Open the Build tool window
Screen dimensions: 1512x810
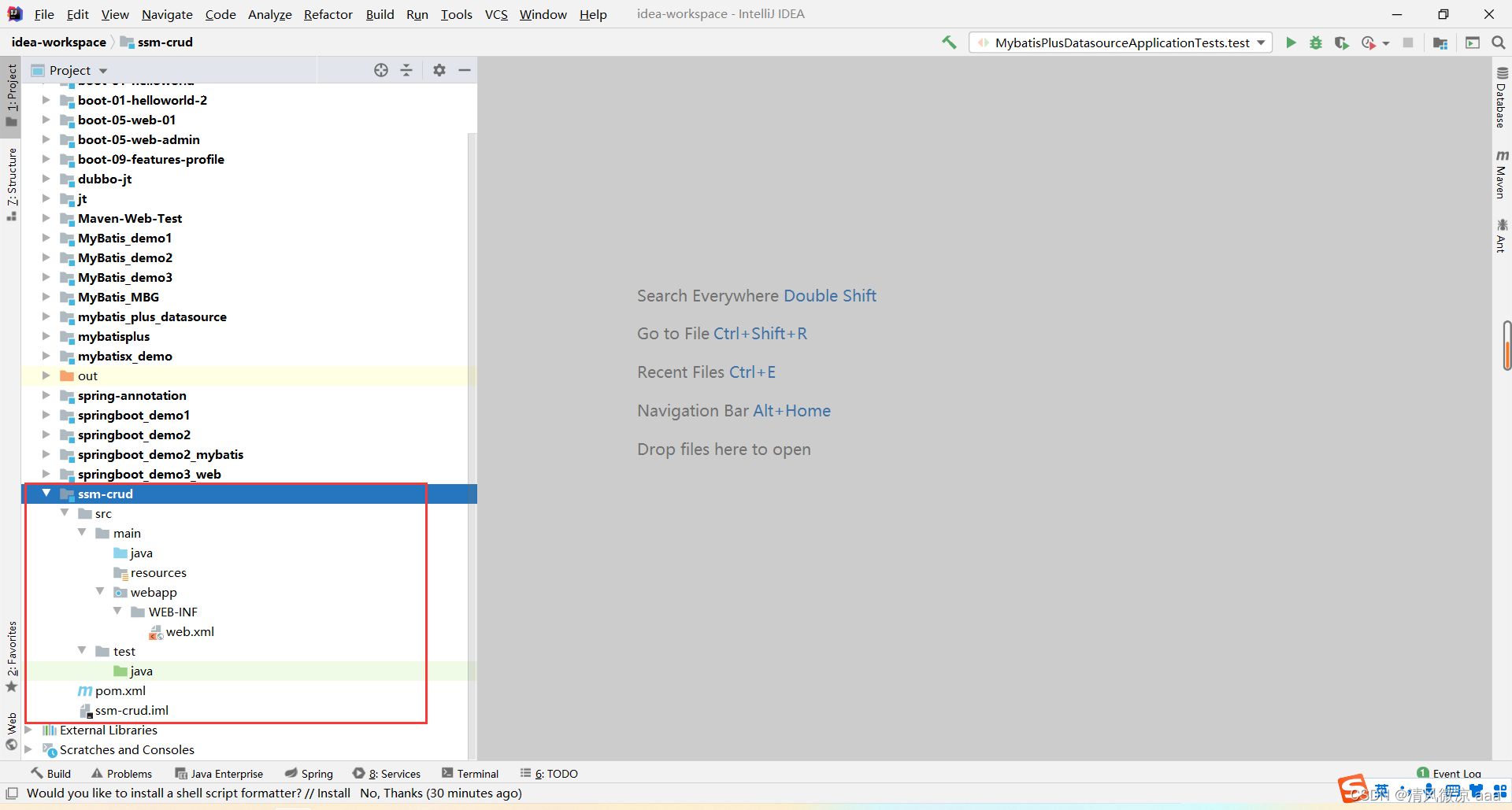point(51,774)
